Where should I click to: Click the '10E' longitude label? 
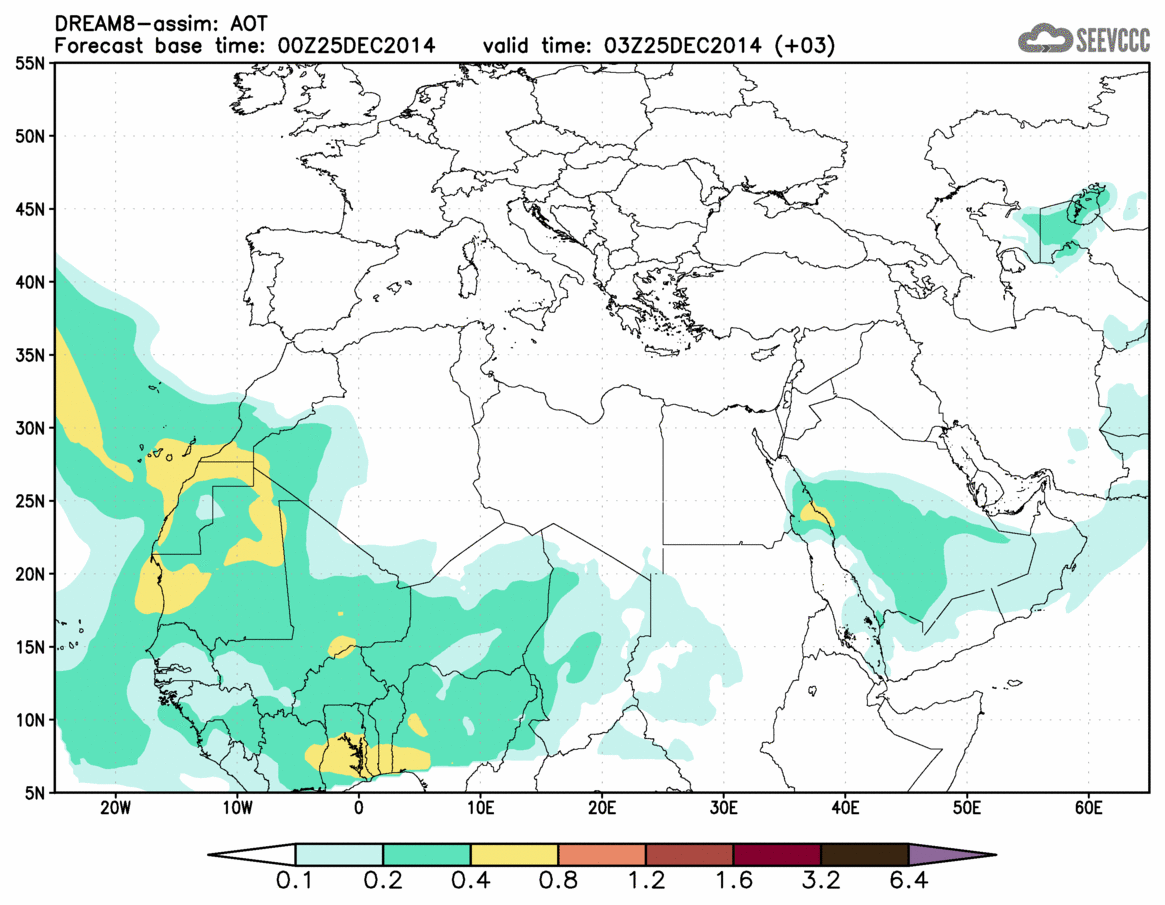pyautogui.click(x=481, y=808)
